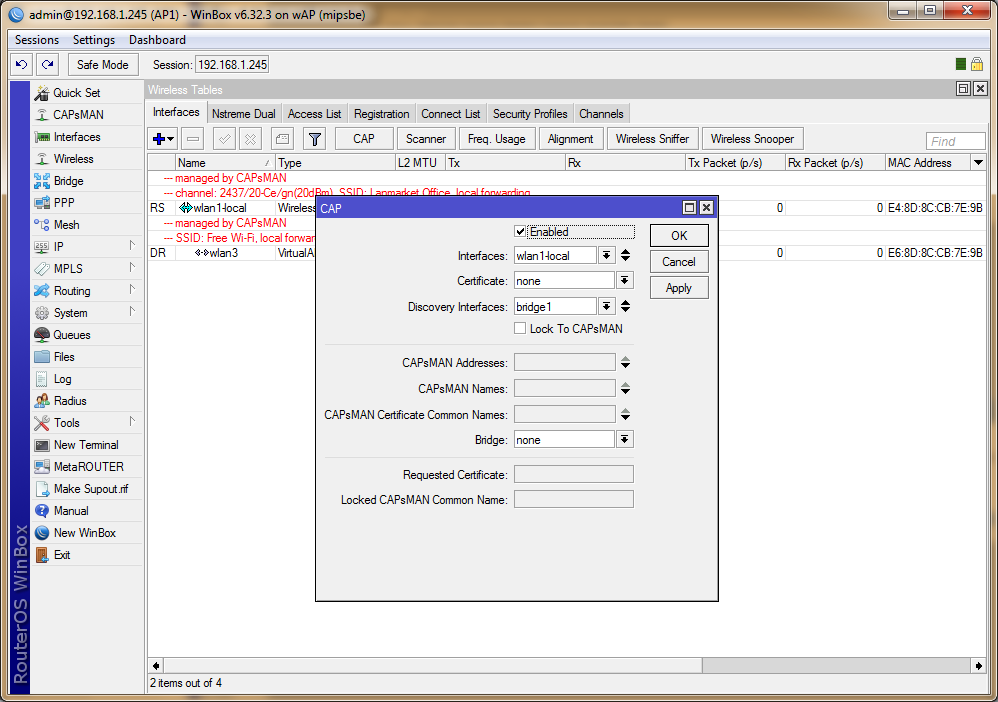Switch to the Security Profiles tab

pyautogui.click(x=530, y=114)
